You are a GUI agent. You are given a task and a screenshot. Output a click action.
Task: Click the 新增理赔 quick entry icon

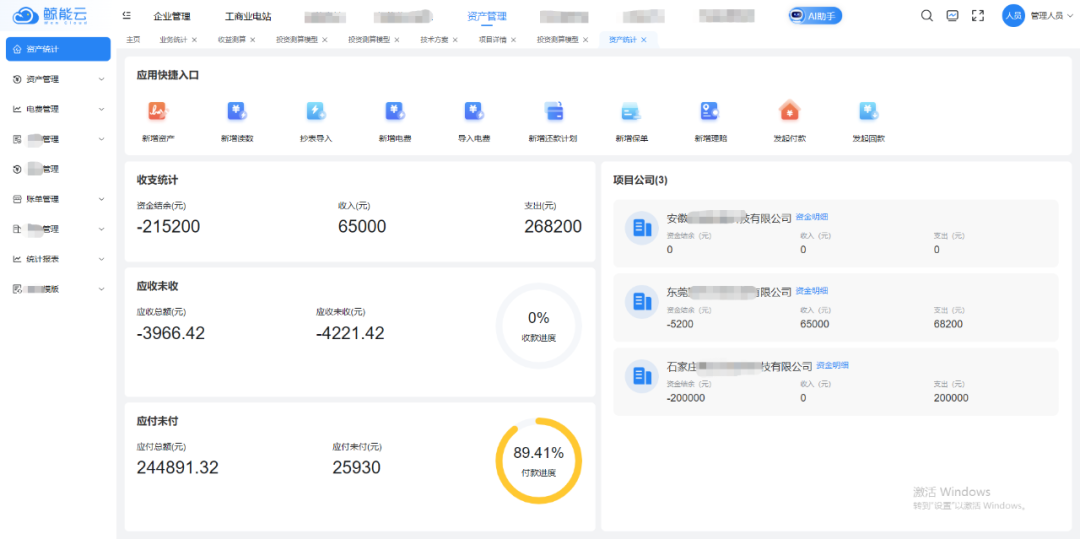pos(710,111)
